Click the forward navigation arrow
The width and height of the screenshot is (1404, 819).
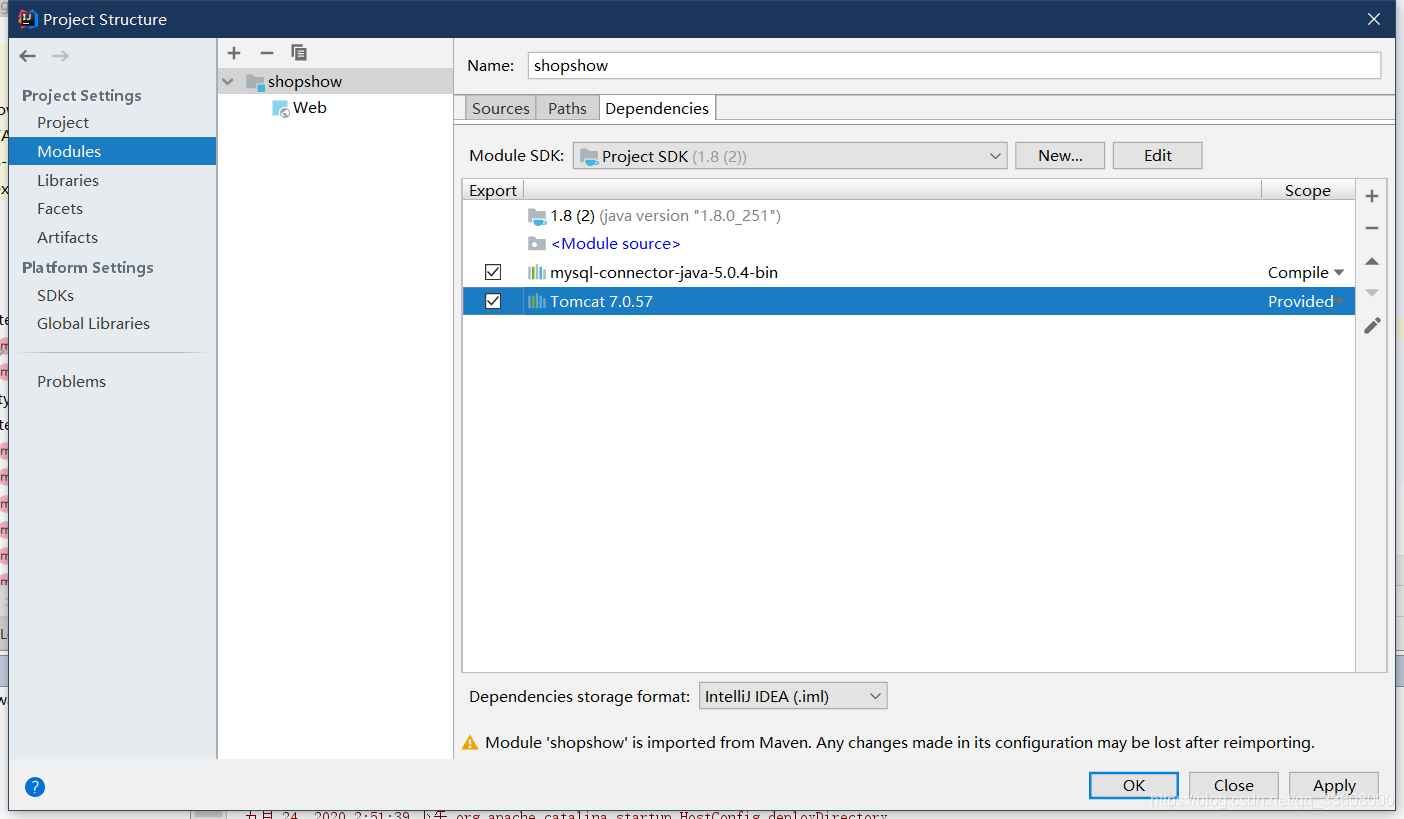click(60, 56)
